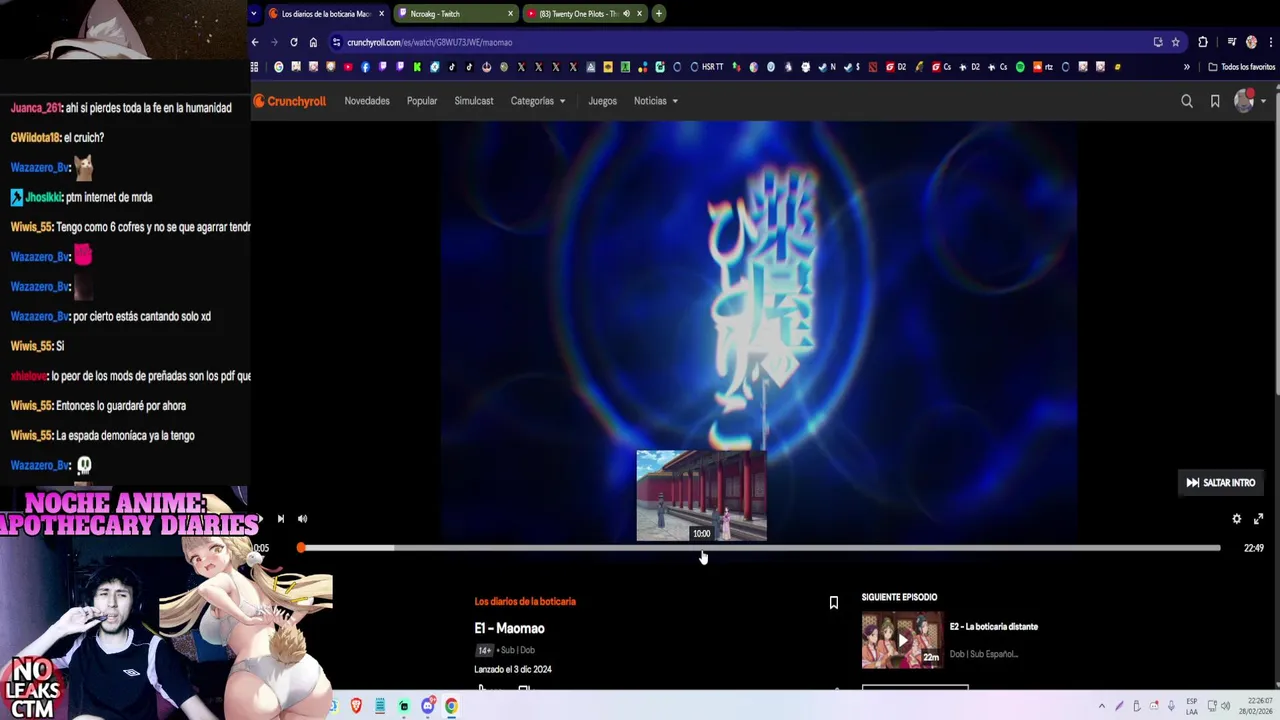Play the E2 episode thumbnail

pyautogui.click(x=902, y=640)
